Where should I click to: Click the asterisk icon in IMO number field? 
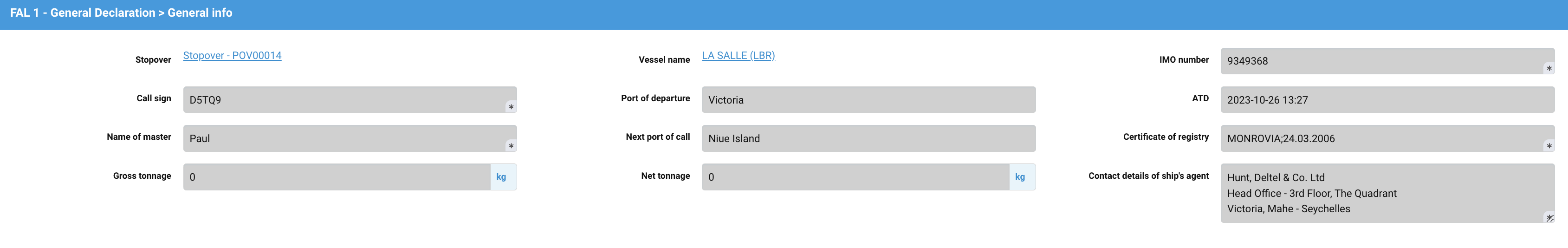(1549, 68)
